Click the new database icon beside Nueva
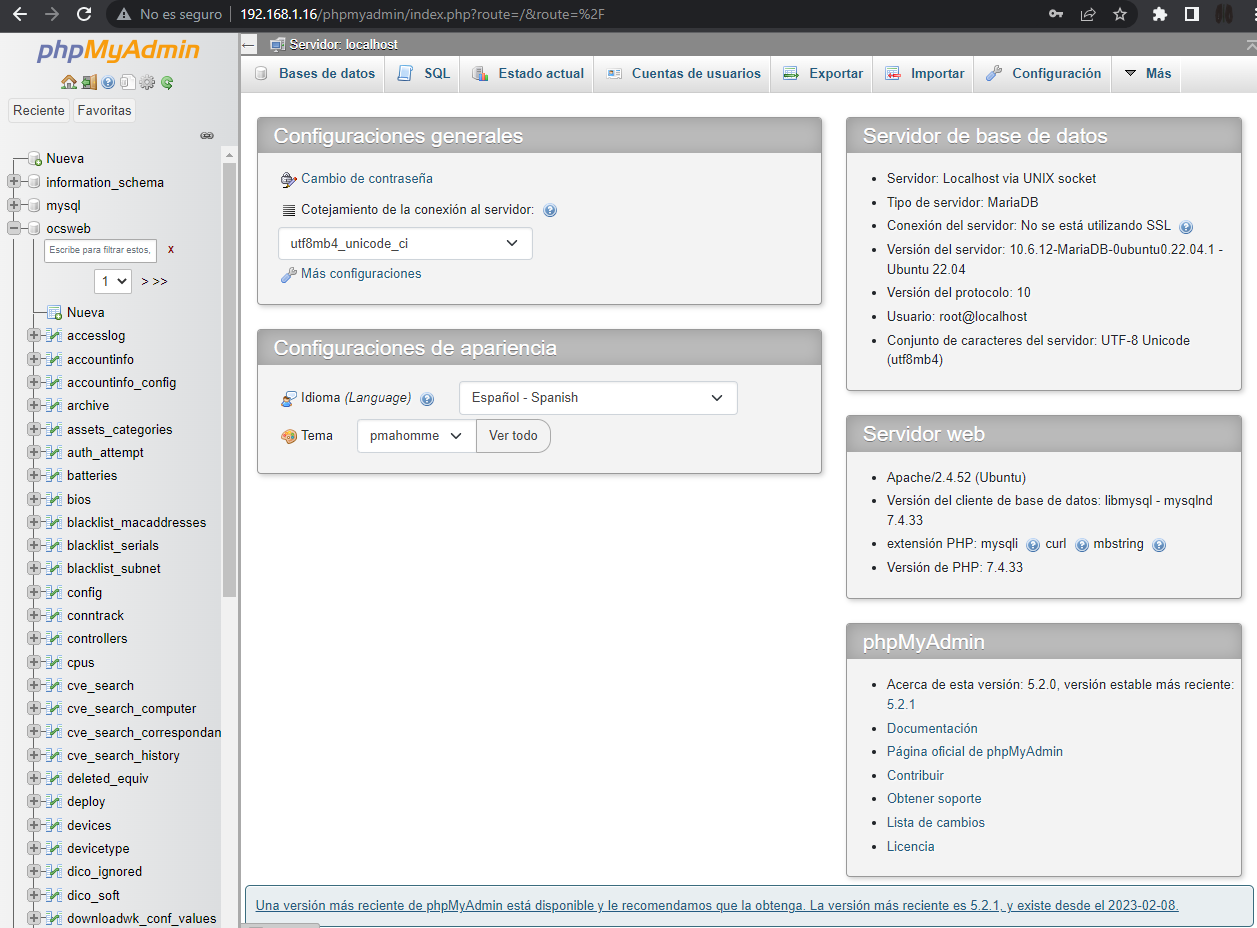Image resolution: width=1257 pixels, height=928 pixels. 35,159
